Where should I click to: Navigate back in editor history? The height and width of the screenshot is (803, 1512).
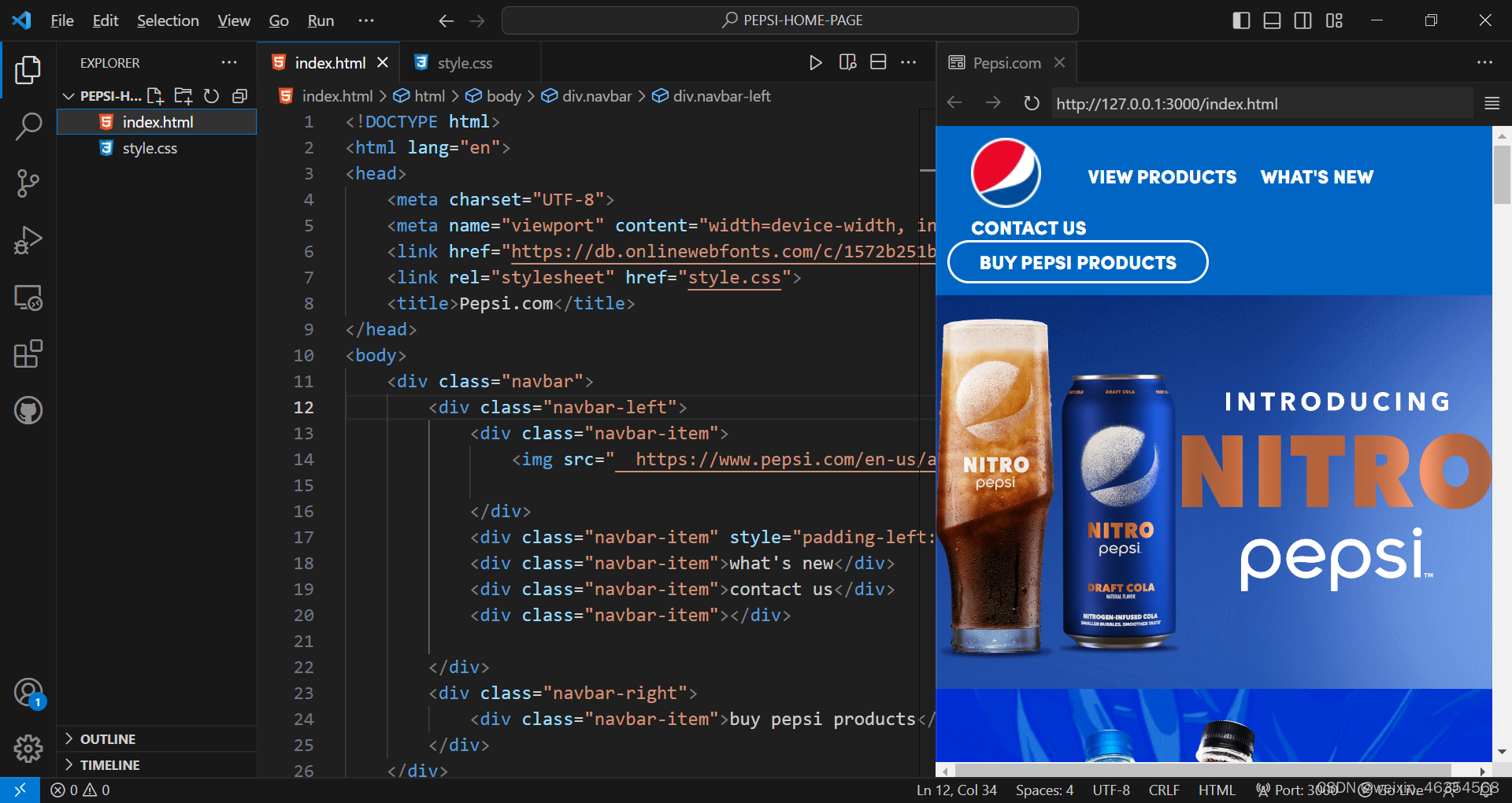447,20
